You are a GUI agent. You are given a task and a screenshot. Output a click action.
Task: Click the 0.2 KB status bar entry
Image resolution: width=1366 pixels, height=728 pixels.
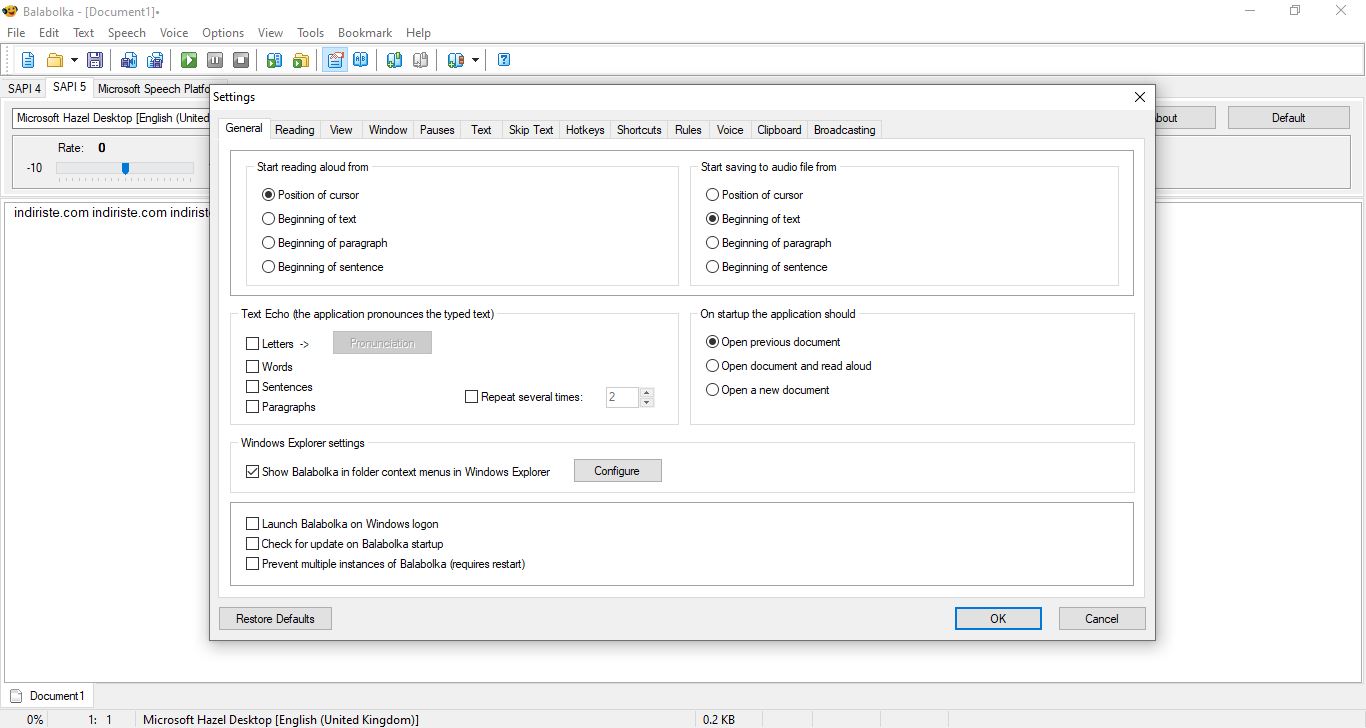click(x=719, y=720)
